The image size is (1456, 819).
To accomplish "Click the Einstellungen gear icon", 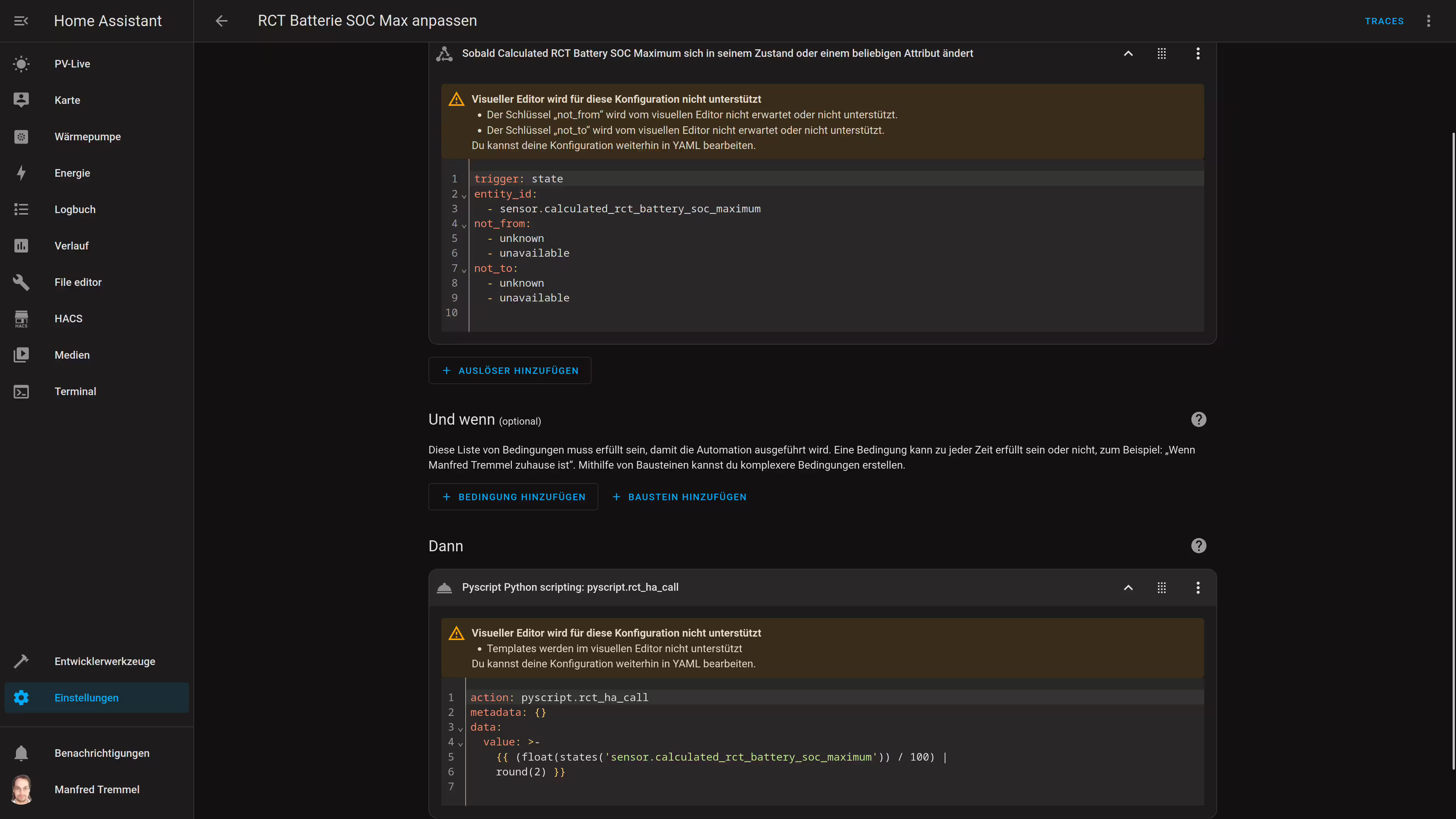I will pos(21,698).
